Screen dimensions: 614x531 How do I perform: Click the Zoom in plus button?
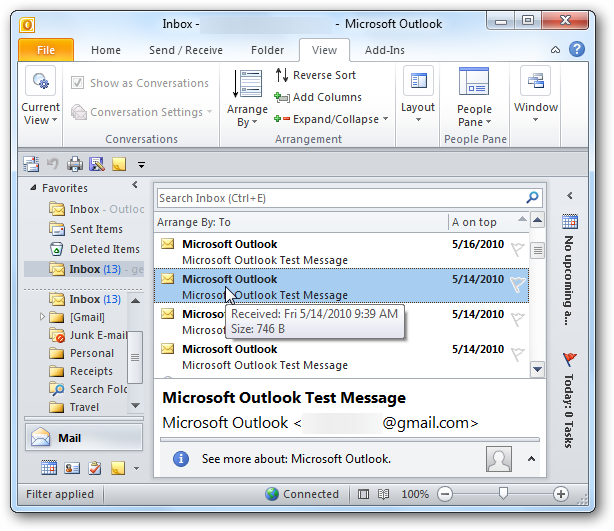point(560,494)
